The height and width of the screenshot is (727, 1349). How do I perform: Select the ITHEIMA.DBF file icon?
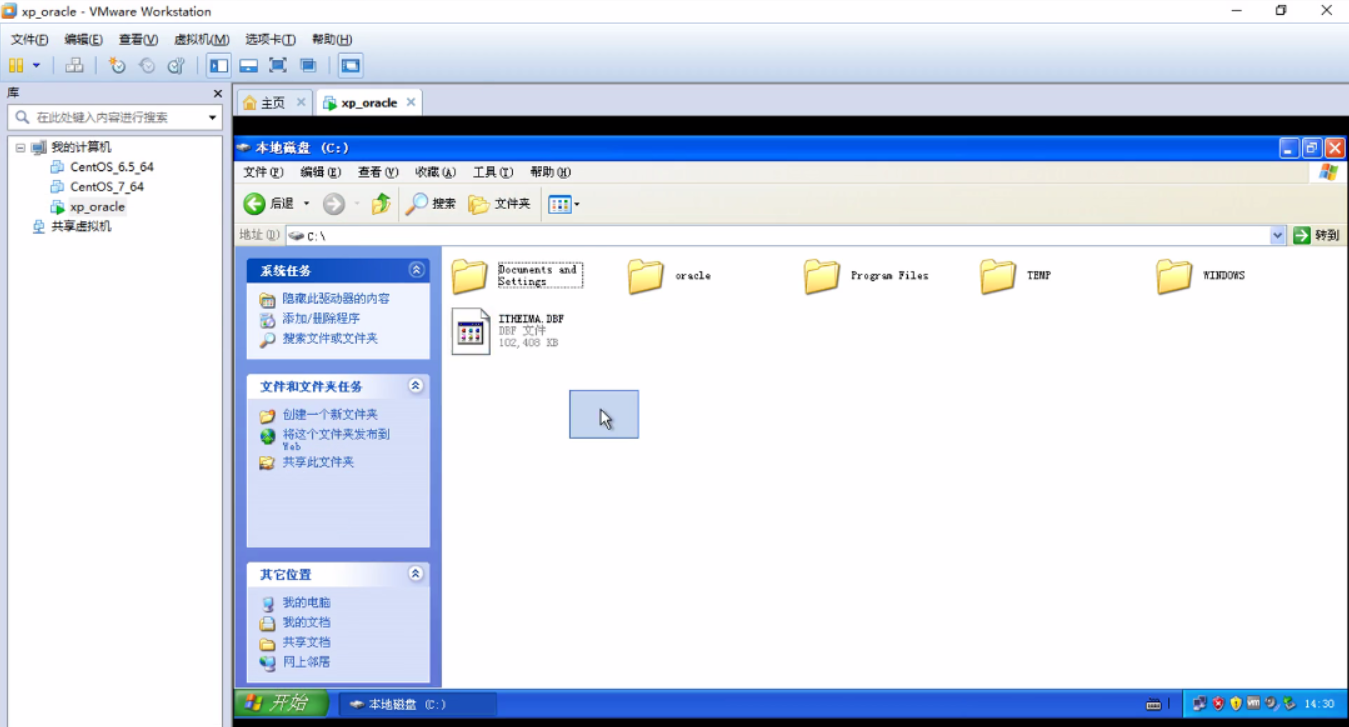pos(470,331)
